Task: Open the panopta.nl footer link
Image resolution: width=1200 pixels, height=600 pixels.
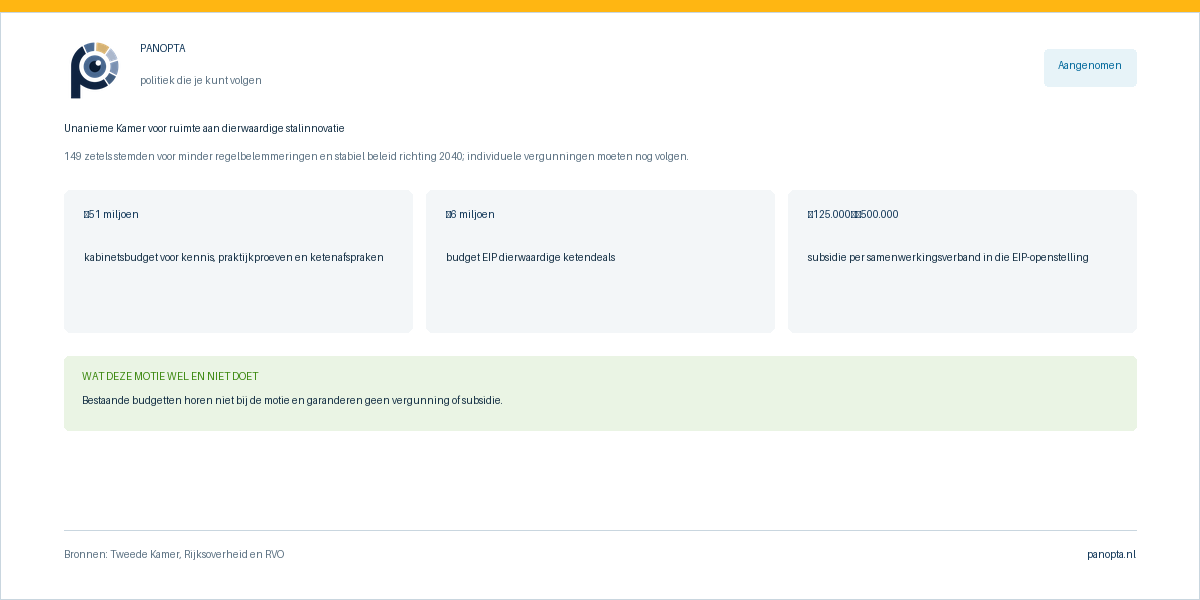Action: pos(1111,554)
